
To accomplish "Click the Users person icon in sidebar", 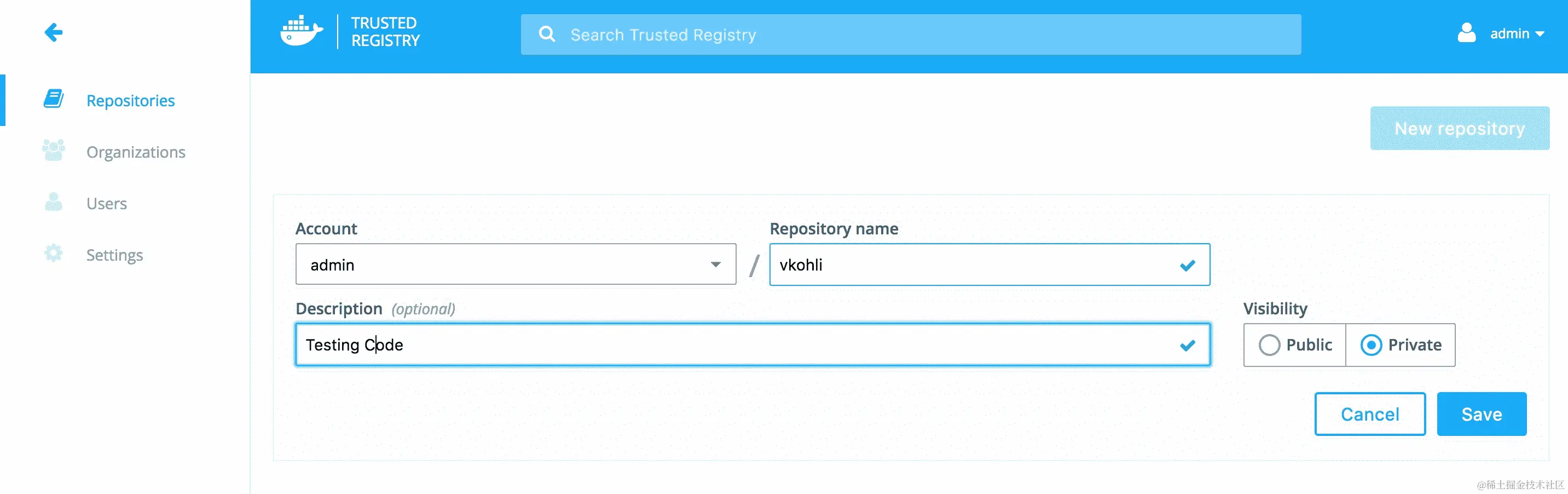I will tap(54, 202).
